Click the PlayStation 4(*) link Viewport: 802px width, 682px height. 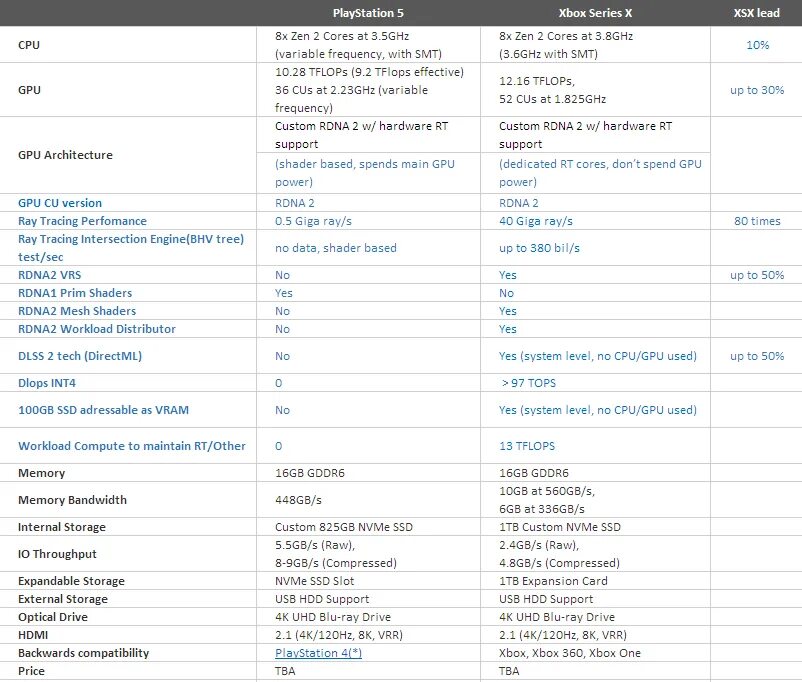[318, 653]
